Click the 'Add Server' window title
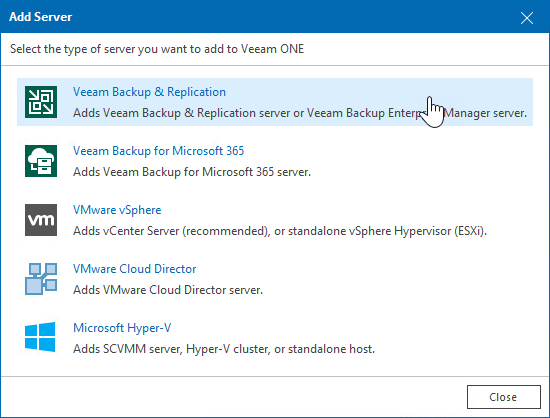Screen dimensions: 550x418 click(x=41, y=17)
